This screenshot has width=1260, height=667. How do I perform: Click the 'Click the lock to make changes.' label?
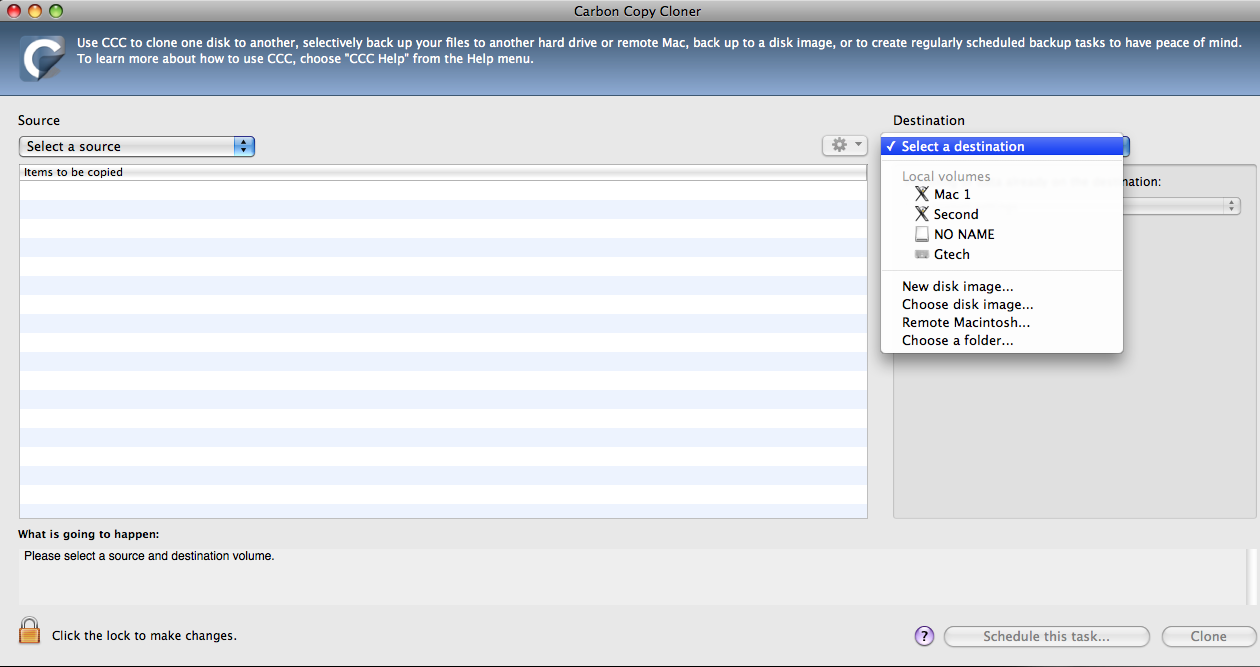tap(144, 635)
